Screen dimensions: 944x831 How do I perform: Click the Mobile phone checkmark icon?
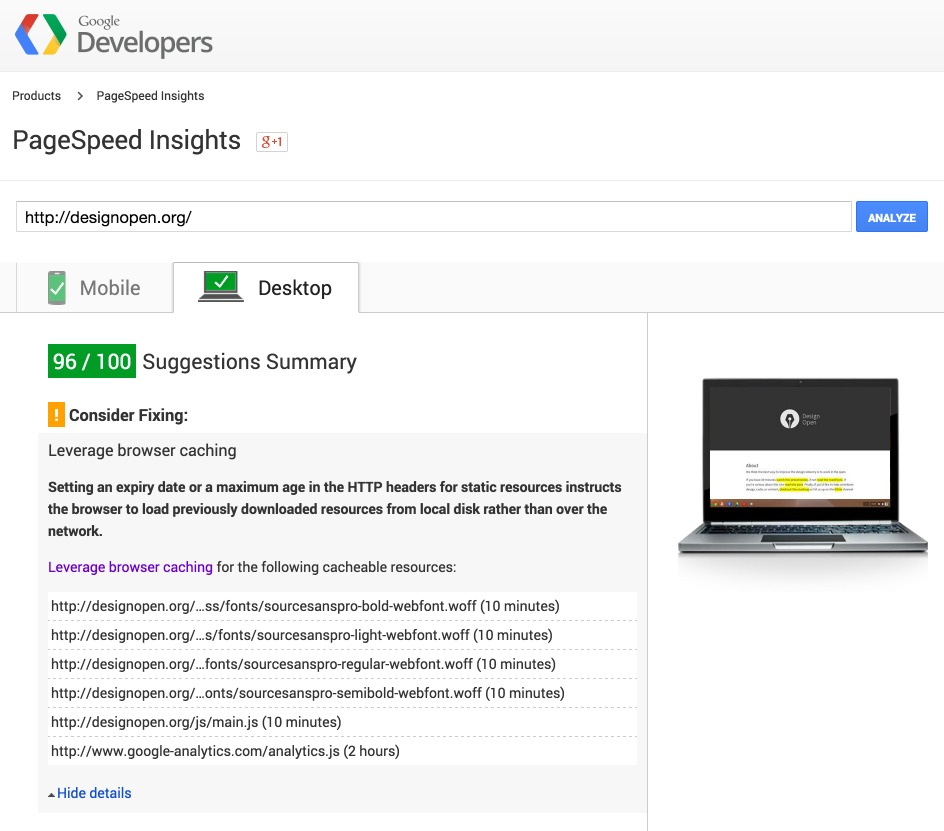(x=57, y=288)
